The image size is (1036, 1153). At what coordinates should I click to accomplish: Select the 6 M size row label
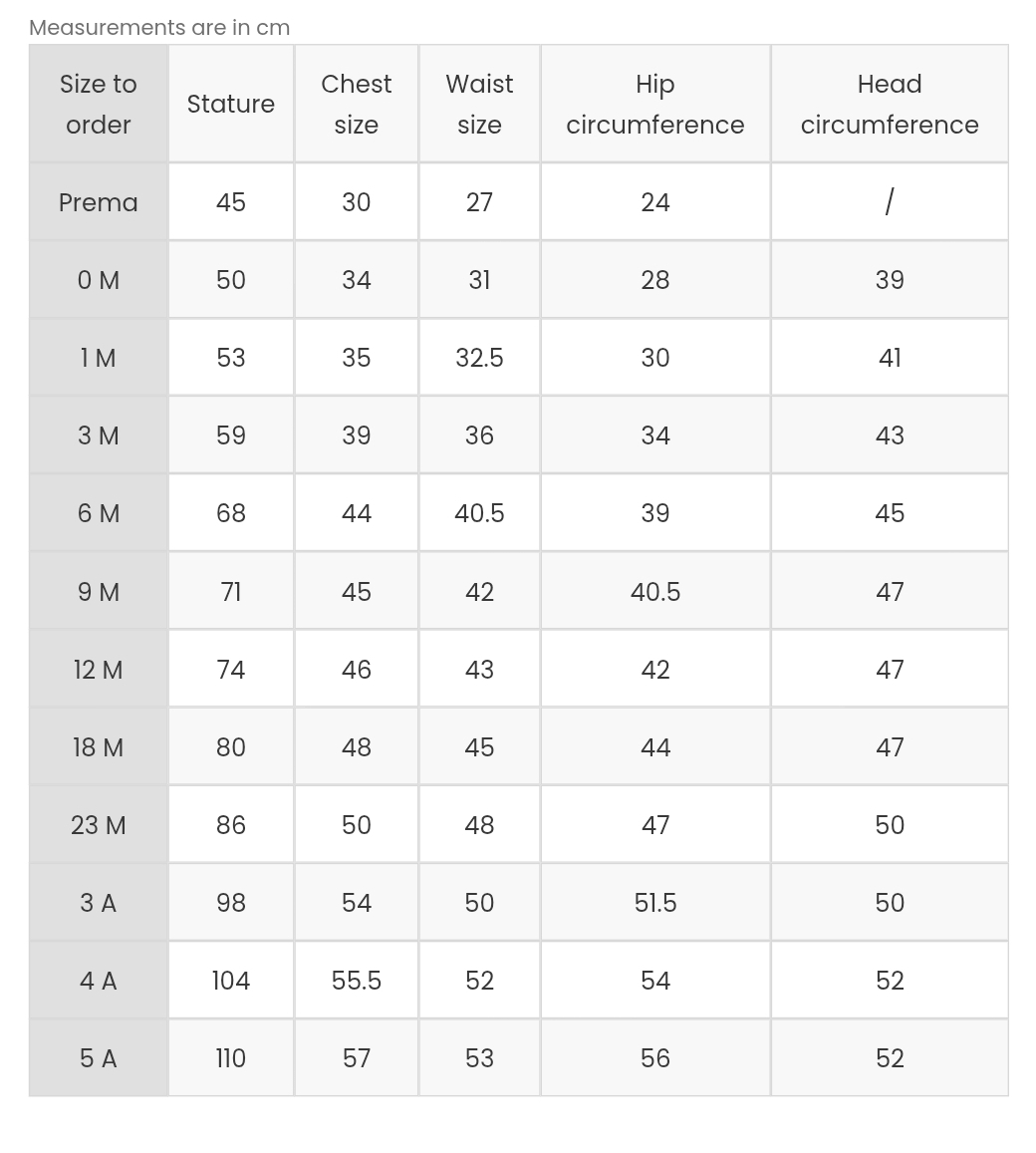point(99,513)
